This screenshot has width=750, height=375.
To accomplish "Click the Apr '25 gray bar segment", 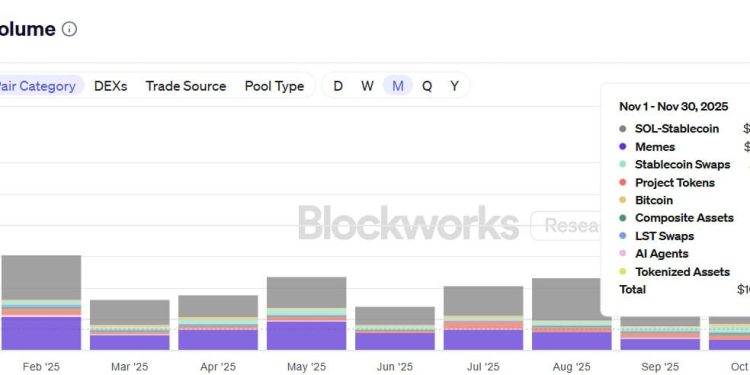I will tap(218, 306).
